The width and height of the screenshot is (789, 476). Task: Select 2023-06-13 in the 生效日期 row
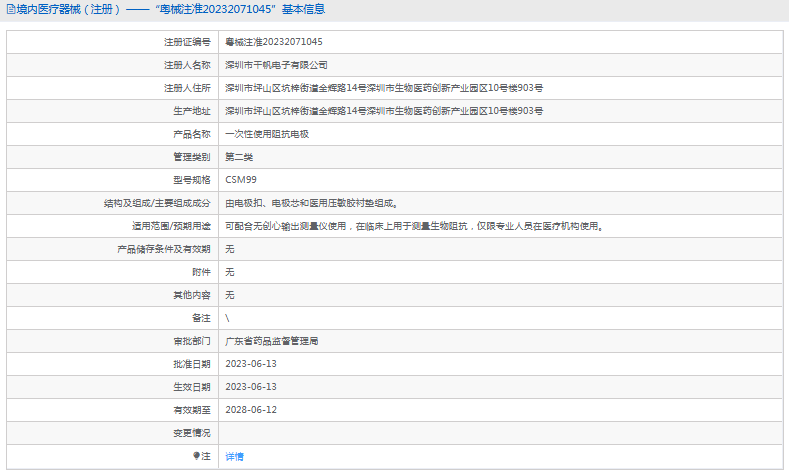click(x=251, y=387)
